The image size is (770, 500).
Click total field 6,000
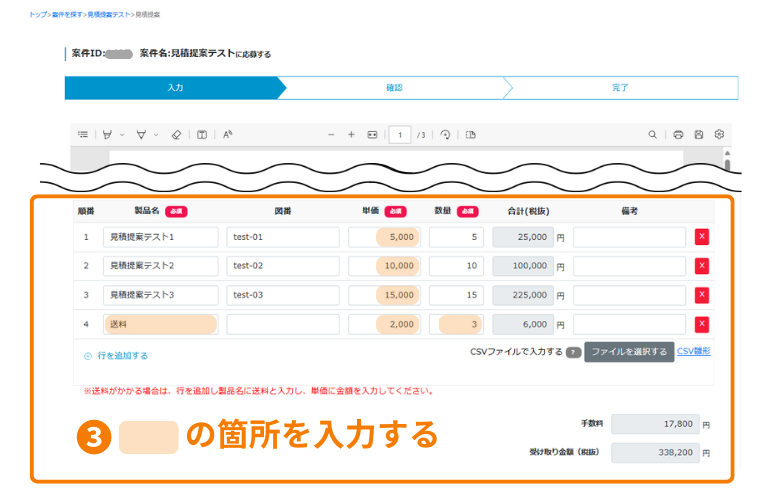(523, 324)
